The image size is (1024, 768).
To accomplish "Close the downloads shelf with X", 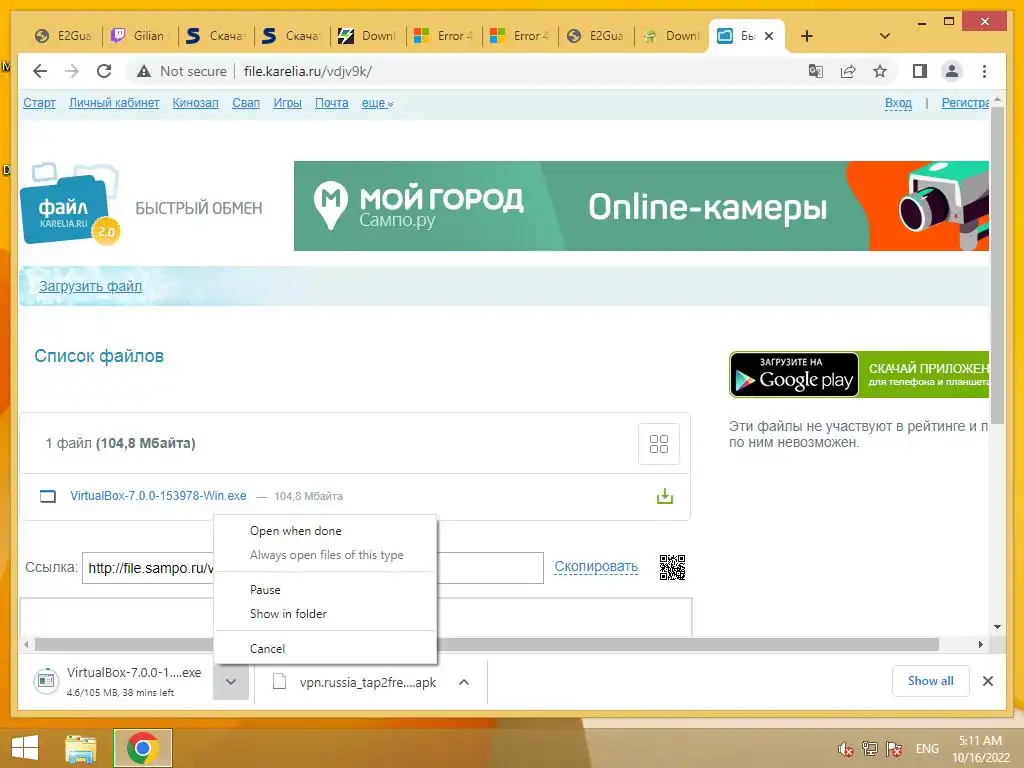I will [x=988, y=681].
